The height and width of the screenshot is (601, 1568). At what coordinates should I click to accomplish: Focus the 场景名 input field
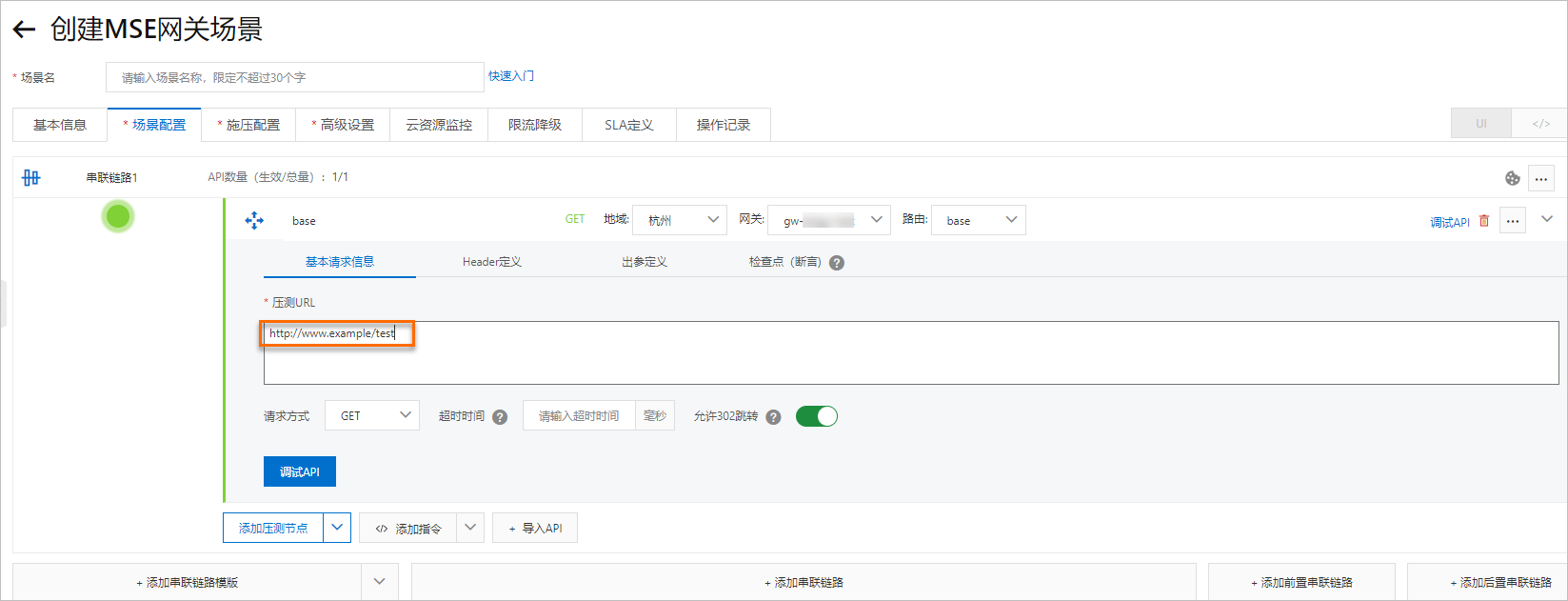(x=295, y=77)
